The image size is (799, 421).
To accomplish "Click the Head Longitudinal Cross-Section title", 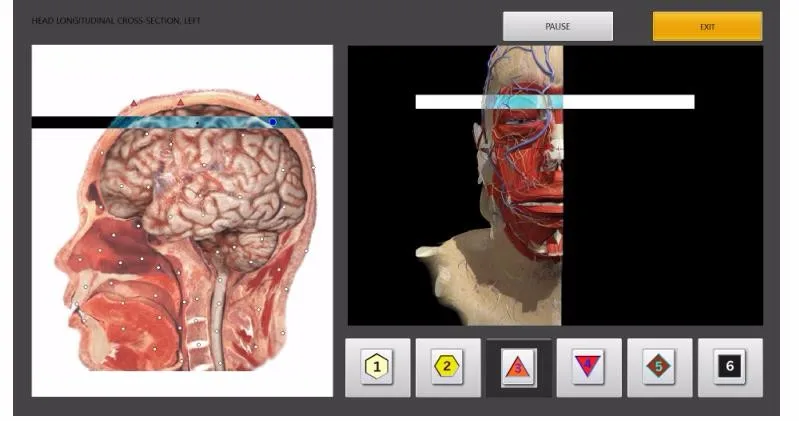I will [x=116, y=21].
